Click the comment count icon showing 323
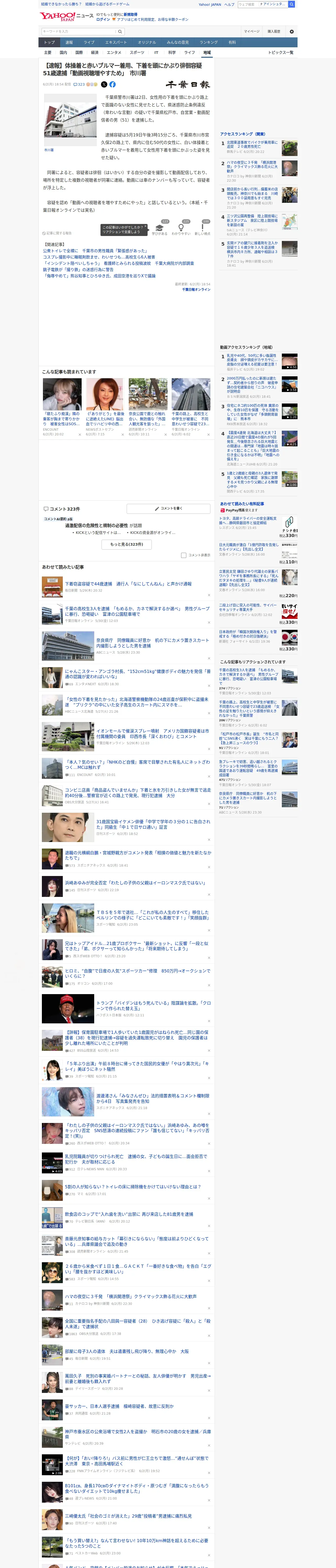 coord(79,85)
